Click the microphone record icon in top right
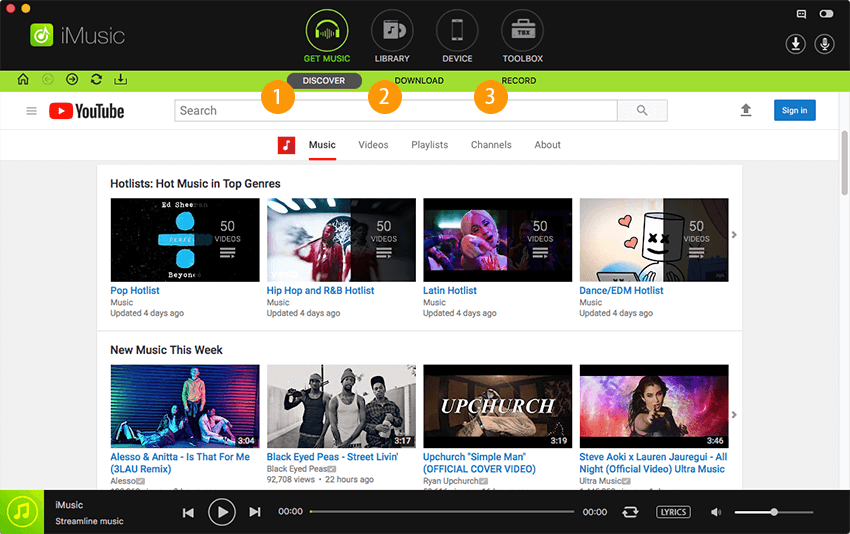This screenshot has width=850, height=534. [x=825, y=44]
